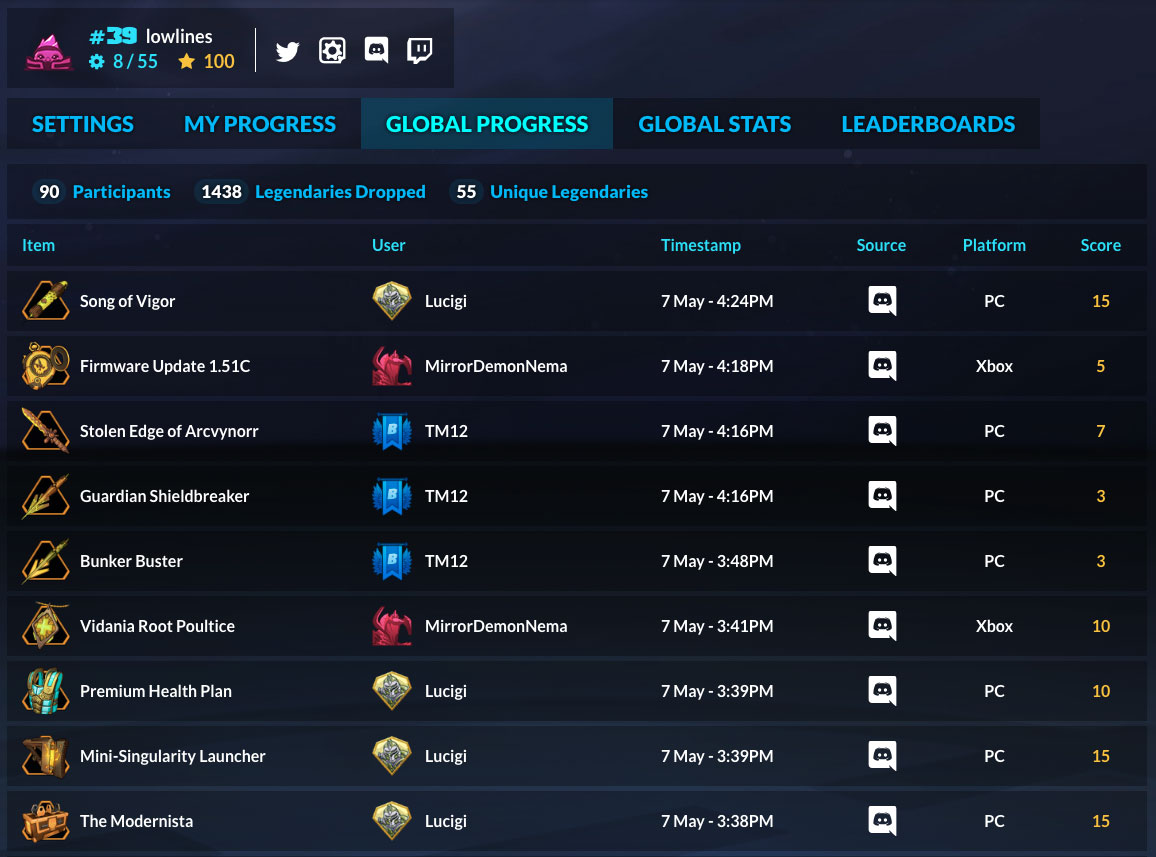Click the Participants count link
The height and width of the screenshot is (857, 1156).
tap(121, 192)
